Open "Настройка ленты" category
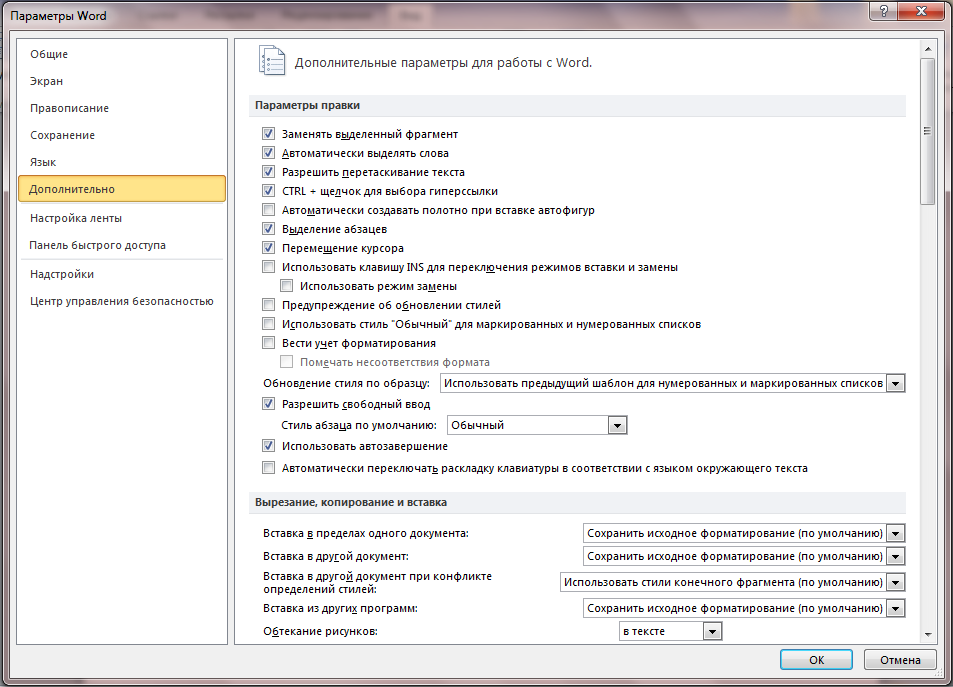 122,218
